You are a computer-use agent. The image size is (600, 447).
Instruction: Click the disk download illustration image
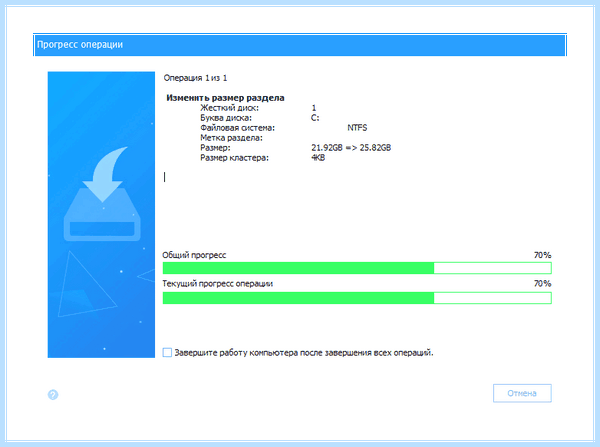click(x=101, y=215)
